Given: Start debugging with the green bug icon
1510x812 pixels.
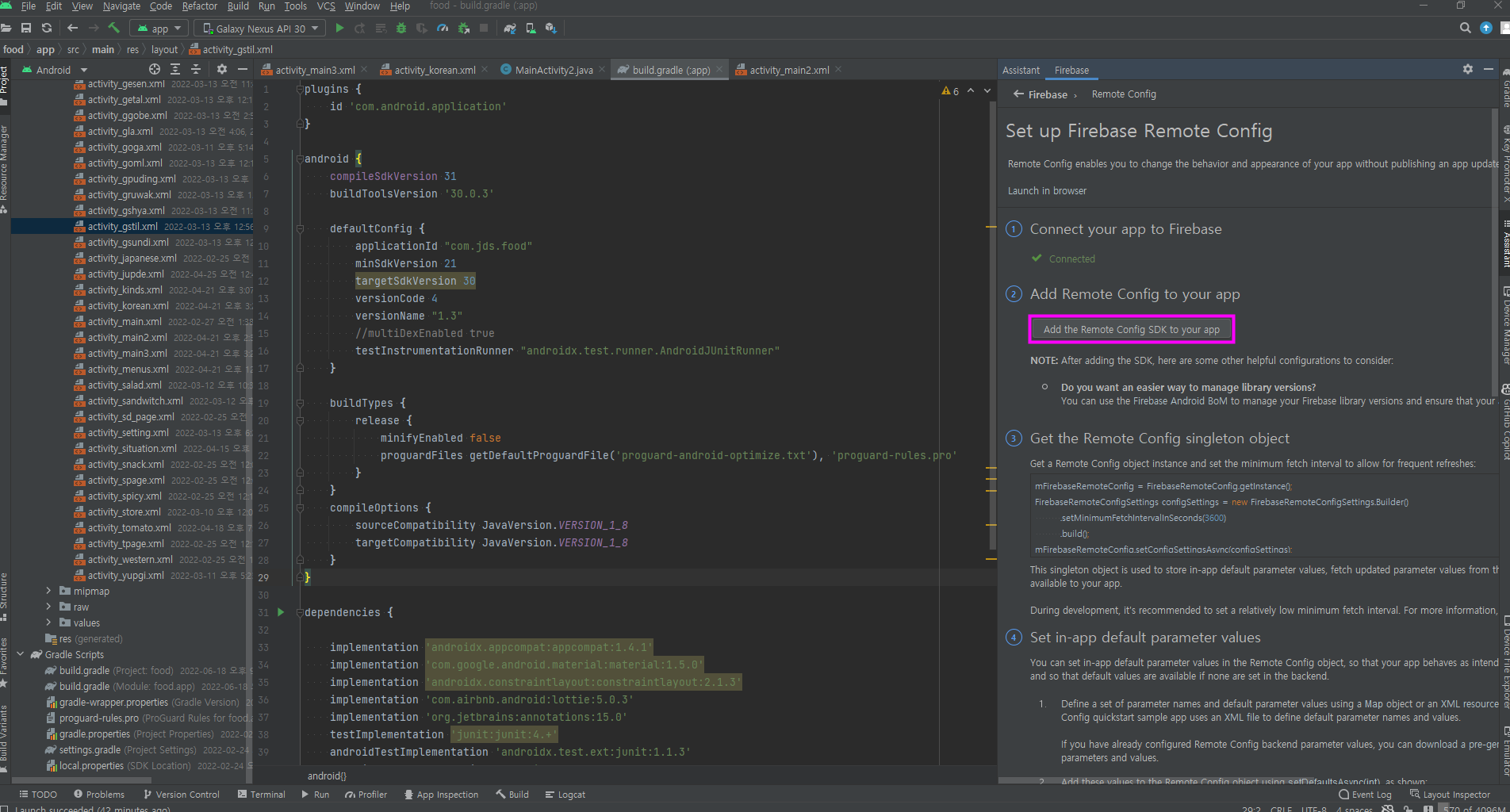Looking at the screenshot, I should 401,28.
